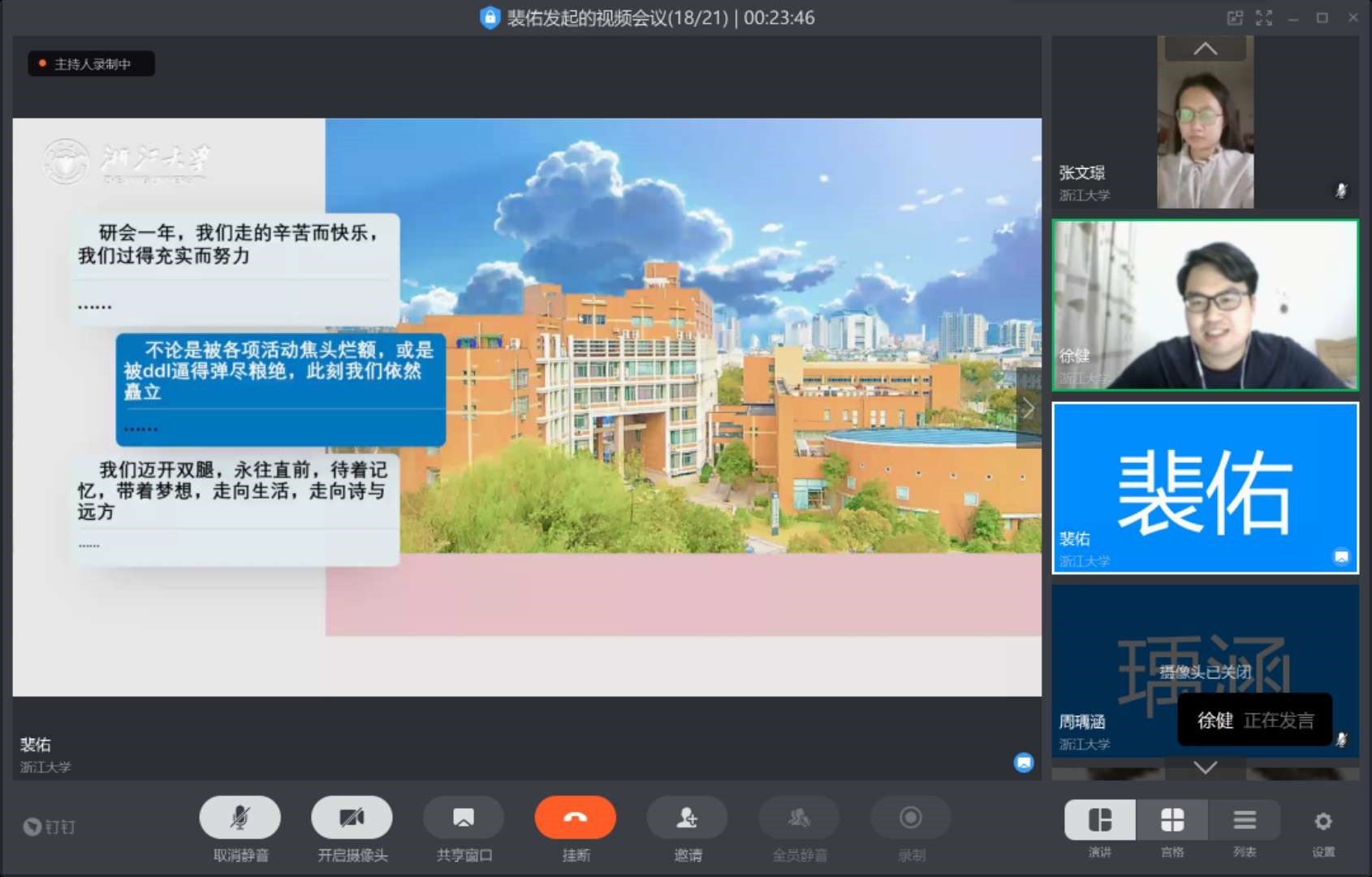Open 设置 settings gear
The image size is (1372, 877).
(x=1322, y=822)
